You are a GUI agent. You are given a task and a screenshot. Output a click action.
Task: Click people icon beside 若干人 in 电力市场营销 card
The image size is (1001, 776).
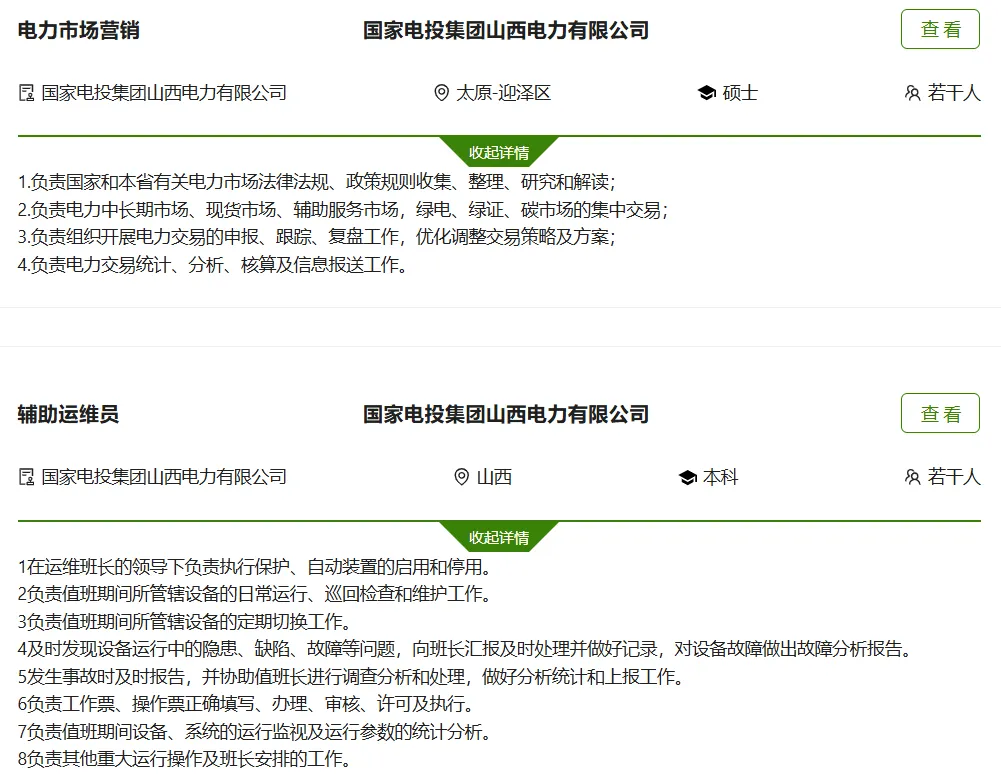tap(912, 93)
